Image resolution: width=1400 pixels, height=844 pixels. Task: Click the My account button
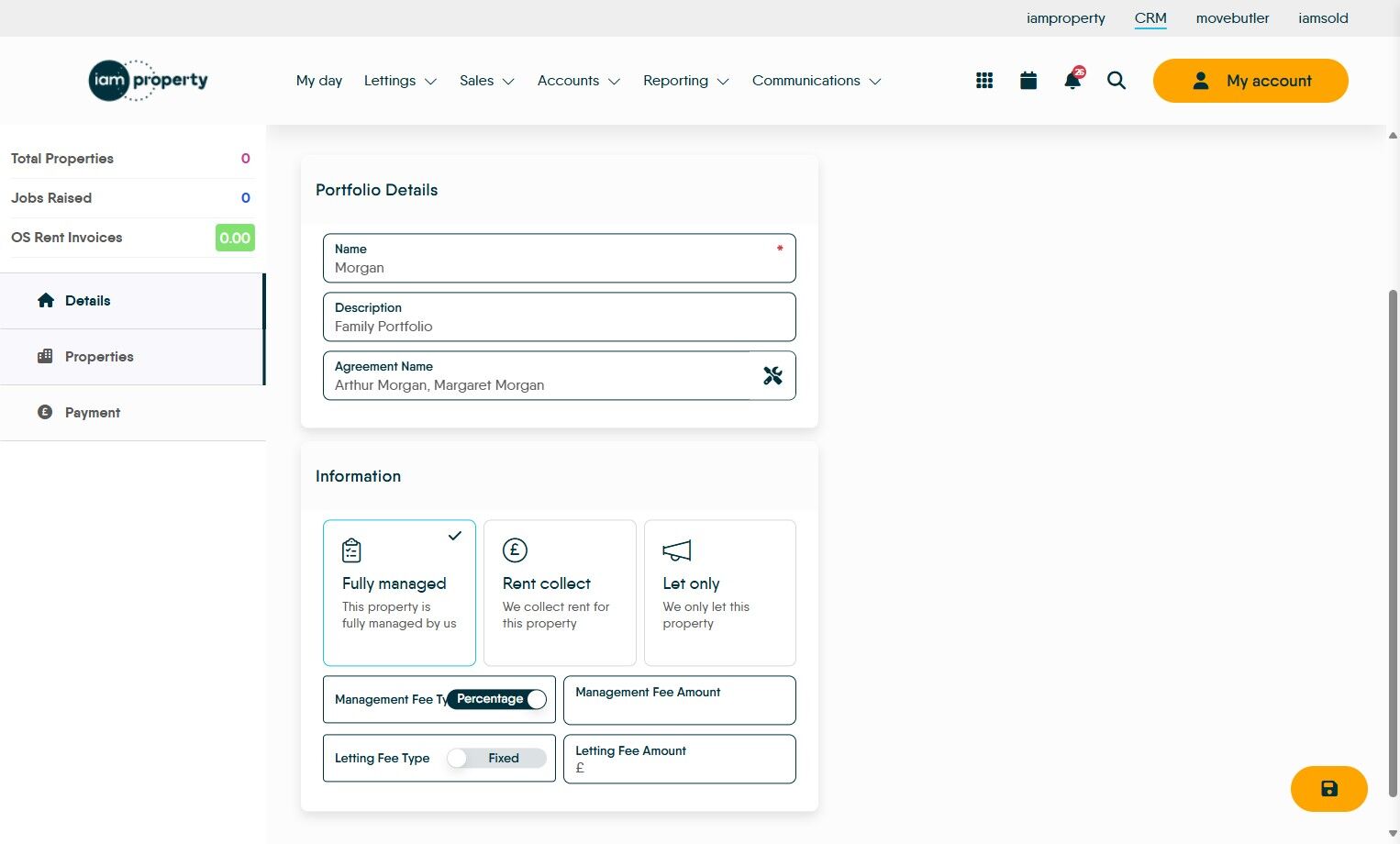(x=1250, y=81)
